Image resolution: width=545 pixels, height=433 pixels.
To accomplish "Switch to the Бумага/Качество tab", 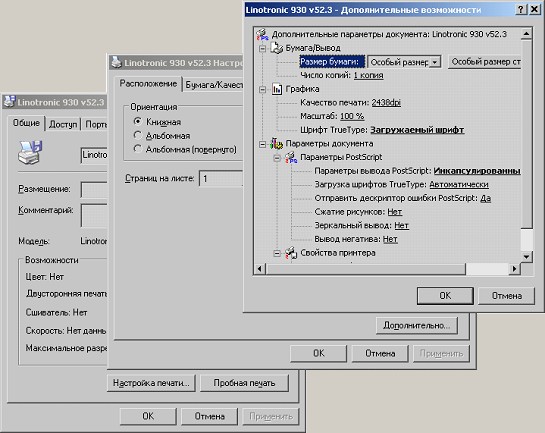I will [x=214, y=85].
